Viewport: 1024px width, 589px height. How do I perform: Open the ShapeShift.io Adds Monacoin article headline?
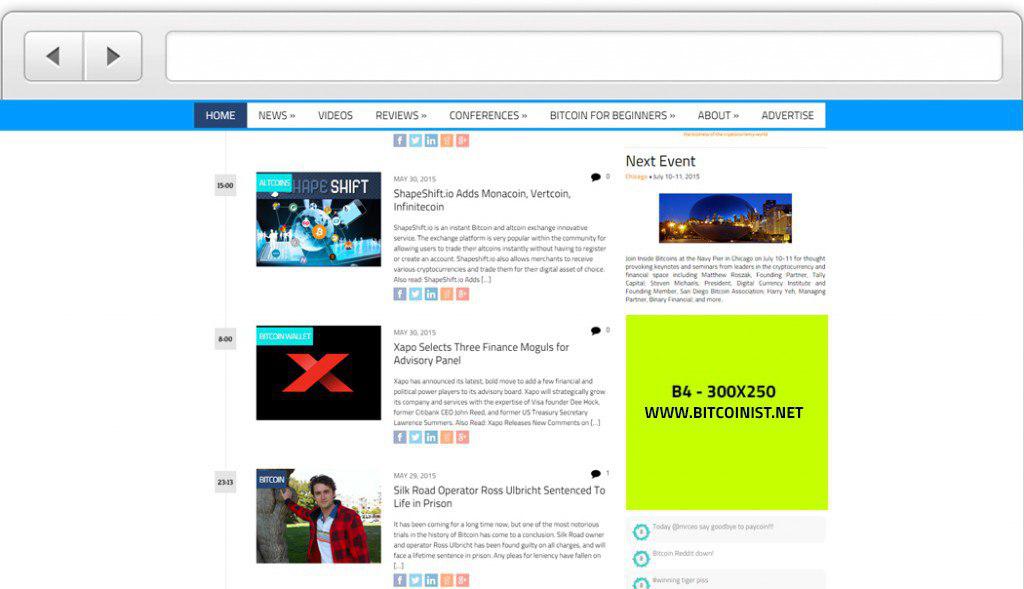point(481,200)
